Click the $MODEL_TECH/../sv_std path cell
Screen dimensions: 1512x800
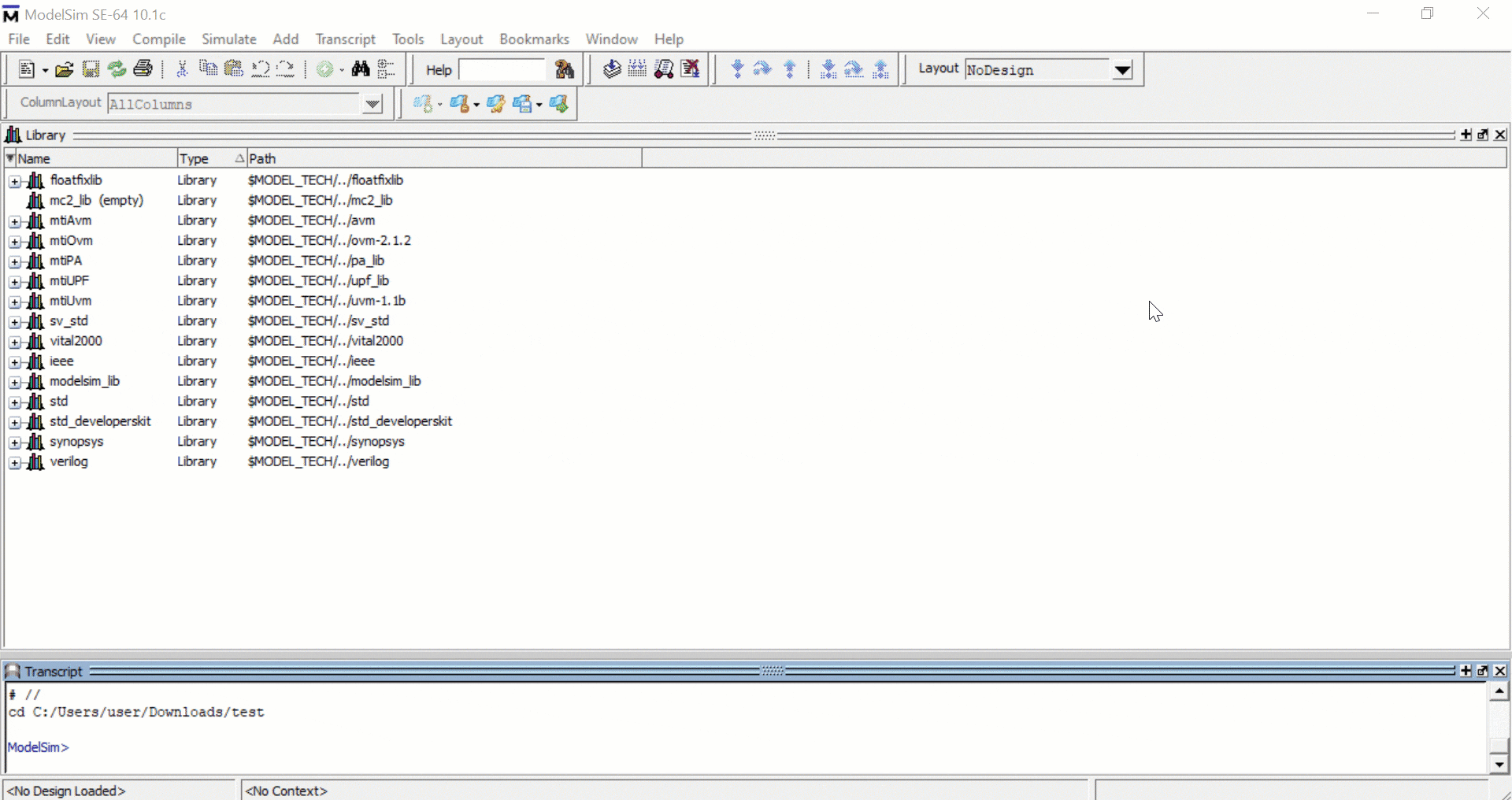(x=318, y=321)
